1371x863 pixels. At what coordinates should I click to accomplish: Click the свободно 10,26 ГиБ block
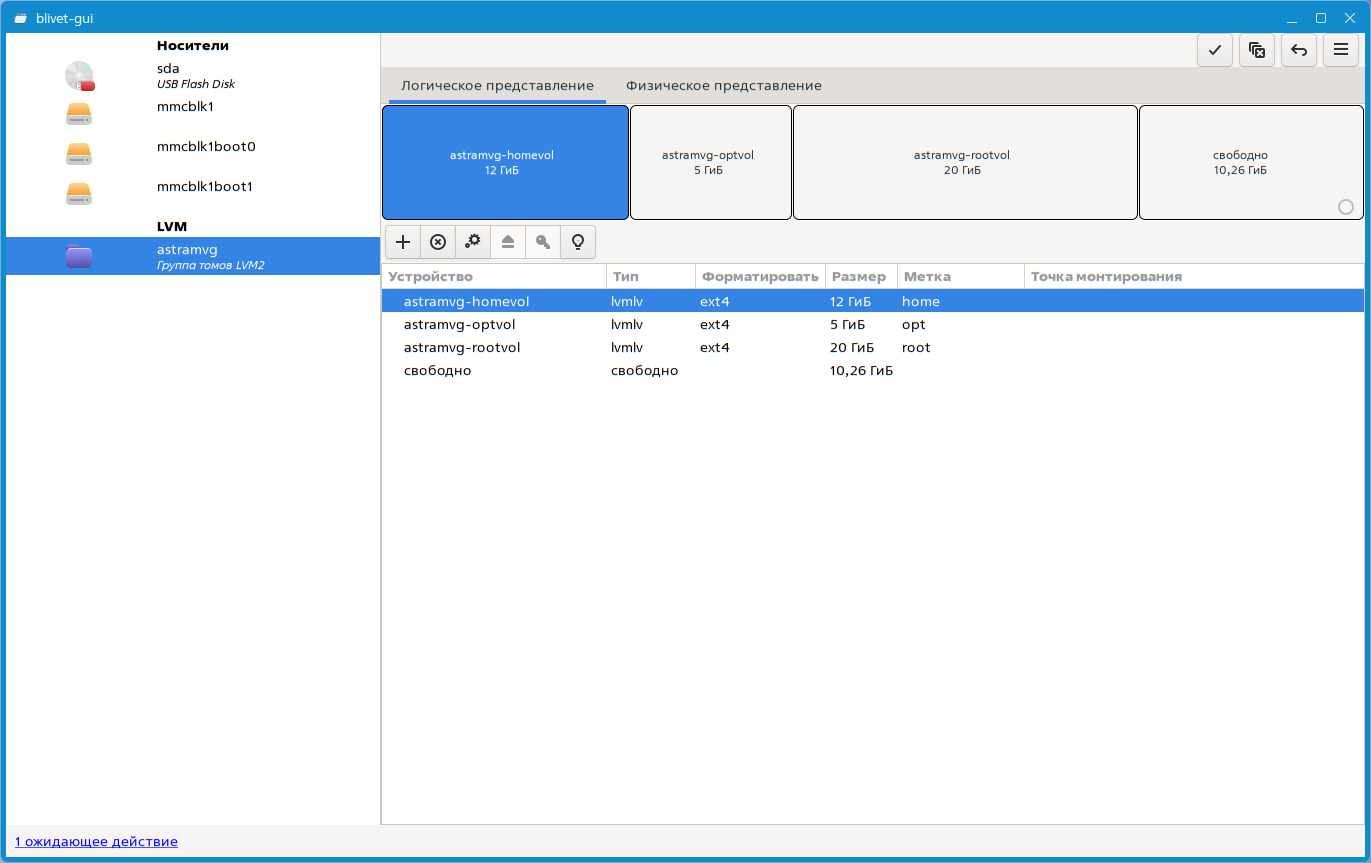tap(1239, 162)
